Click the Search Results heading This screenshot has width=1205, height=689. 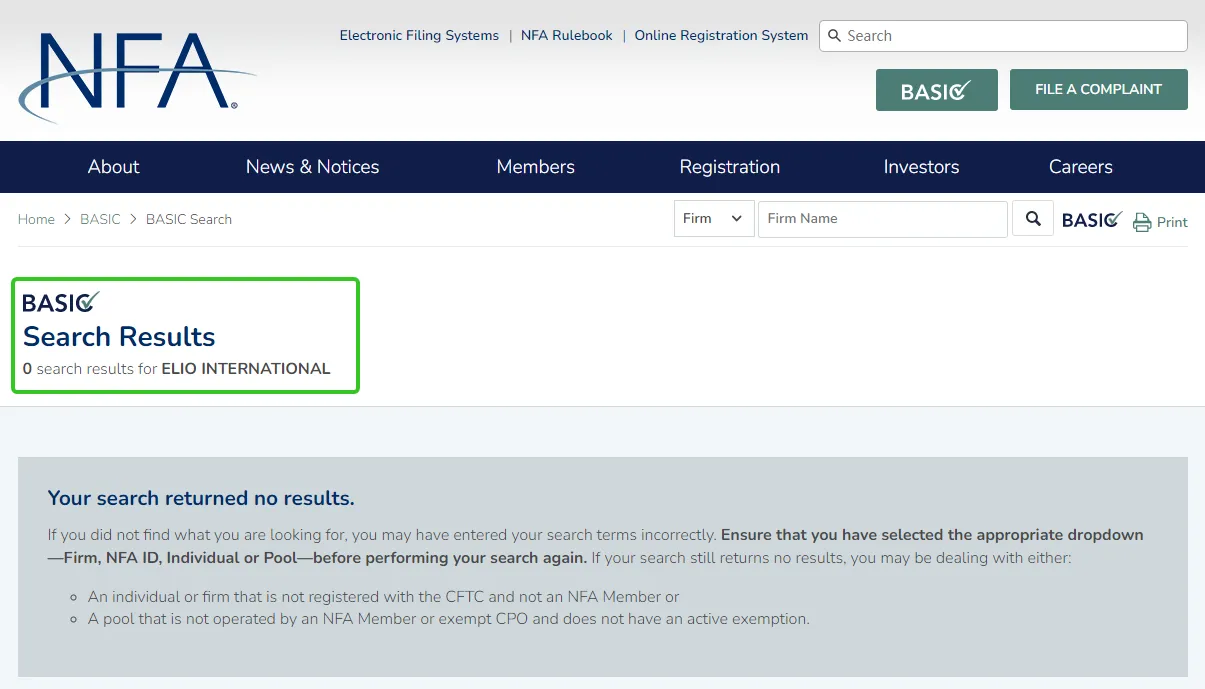coord(119,337)
